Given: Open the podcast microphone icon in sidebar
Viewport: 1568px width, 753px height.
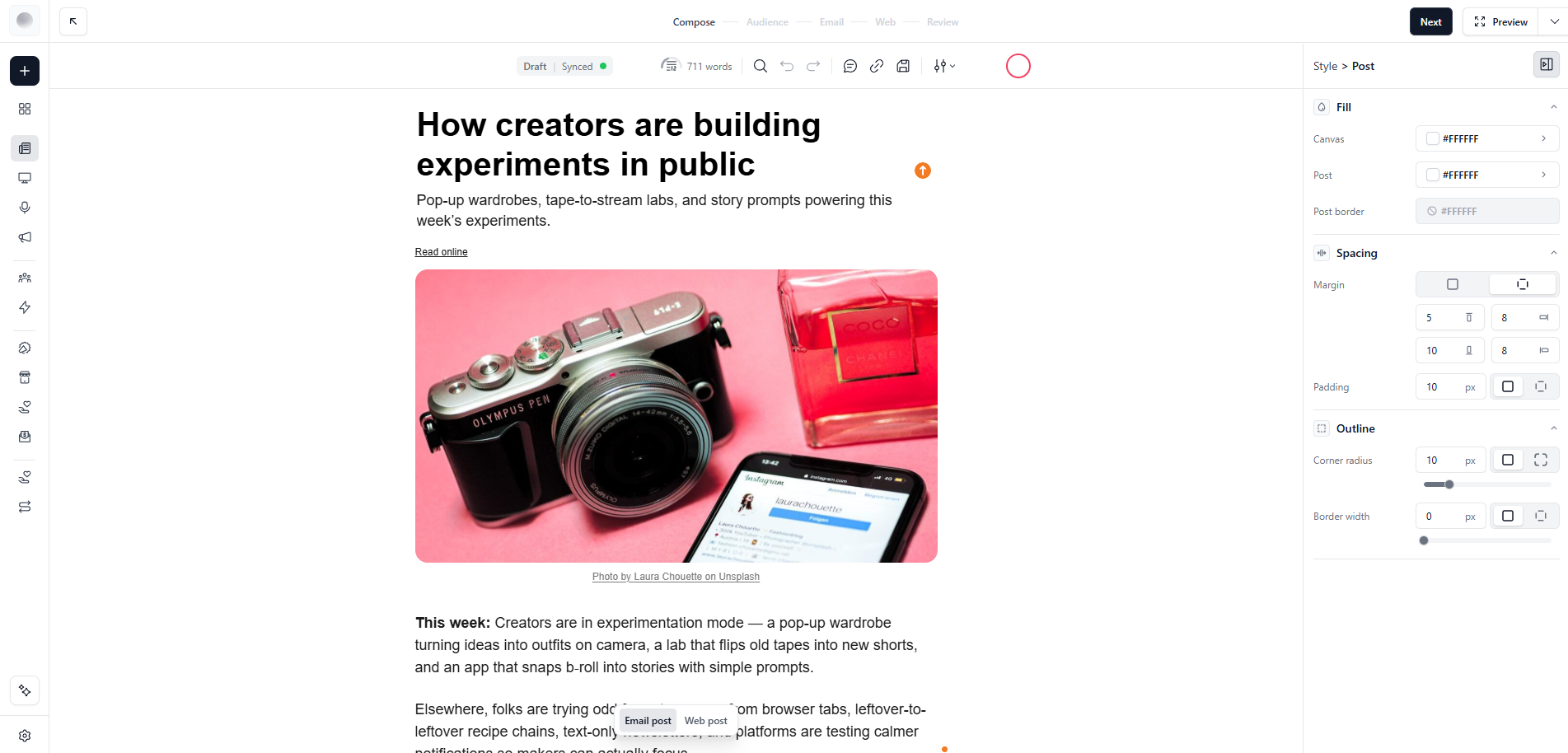Looking at the screenshot, I should (25, 208).
